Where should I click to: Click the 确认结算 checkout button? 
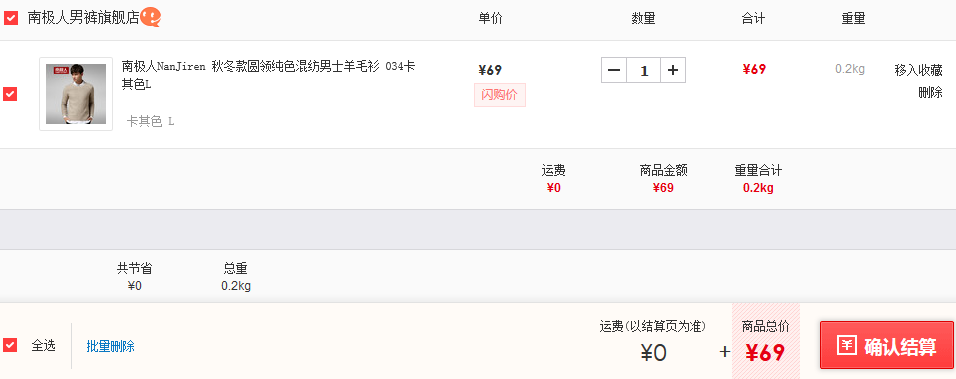pos(886,345)
